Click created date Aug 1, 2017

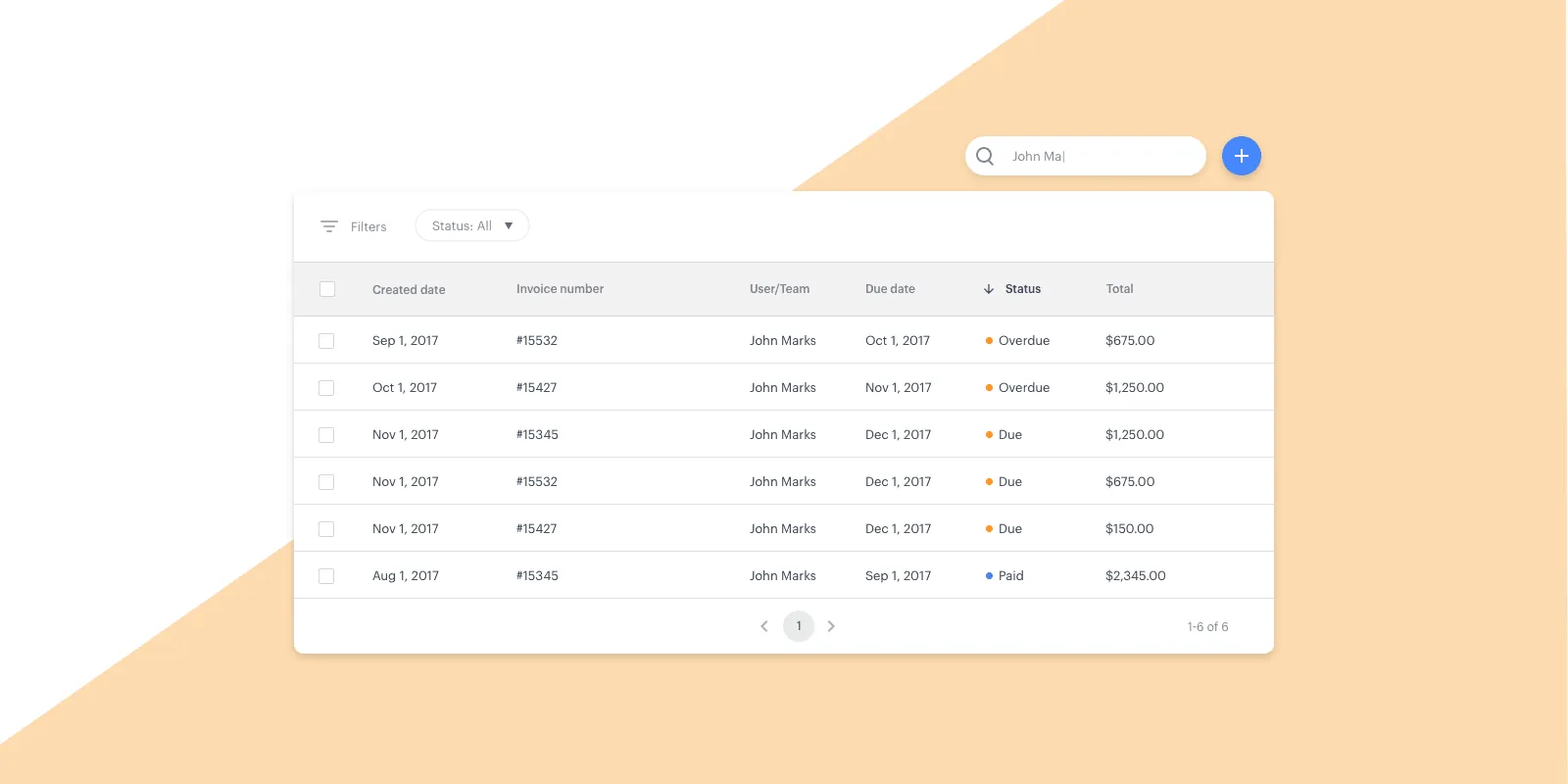click(406, 576)
